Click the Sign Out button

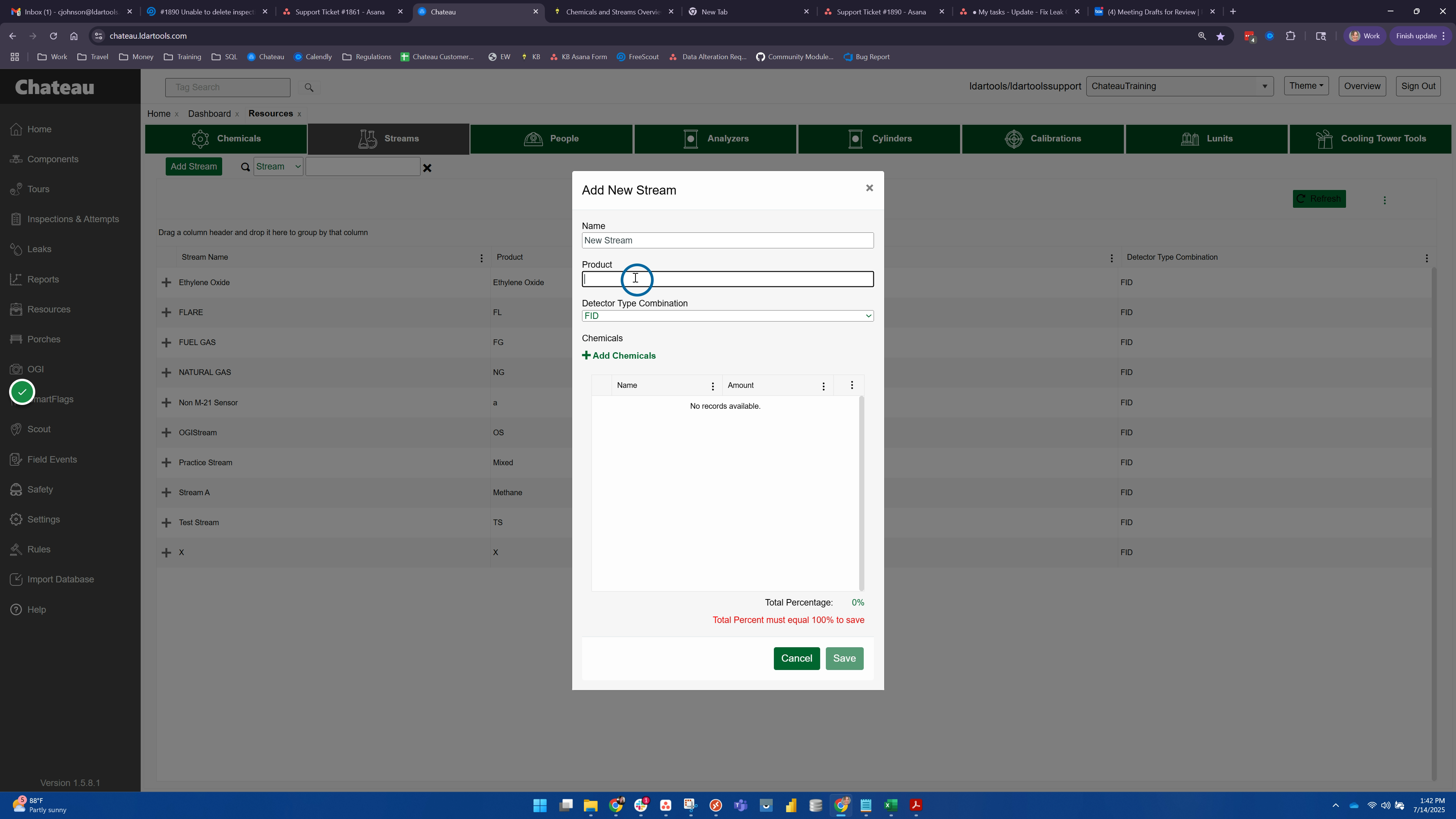pos(1418,86)
